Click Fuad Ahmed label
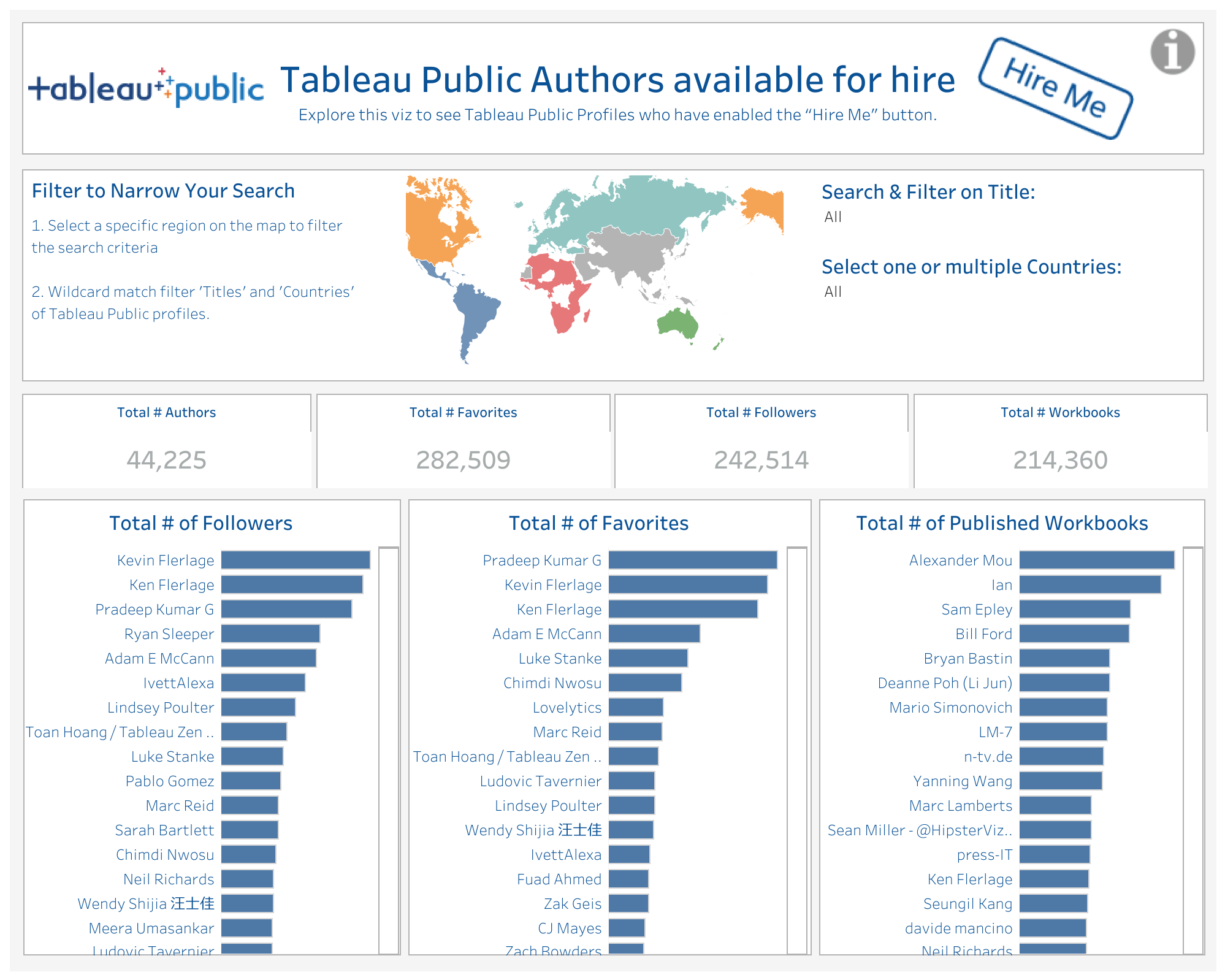 pyautogui.click(x=559, y=879)
